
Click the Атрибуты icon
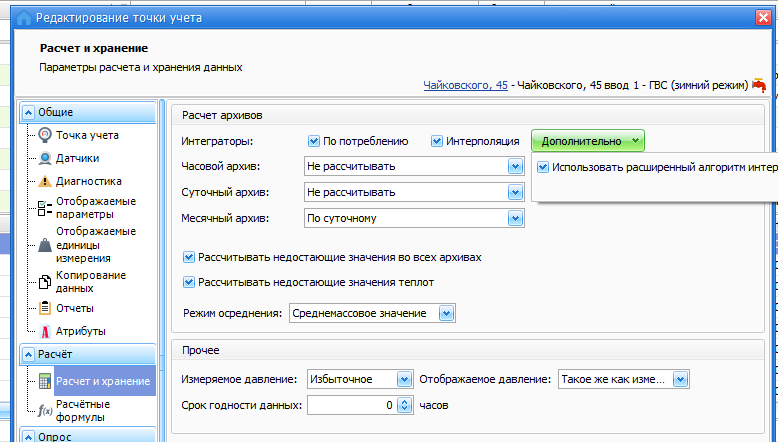tap(45, 331)
